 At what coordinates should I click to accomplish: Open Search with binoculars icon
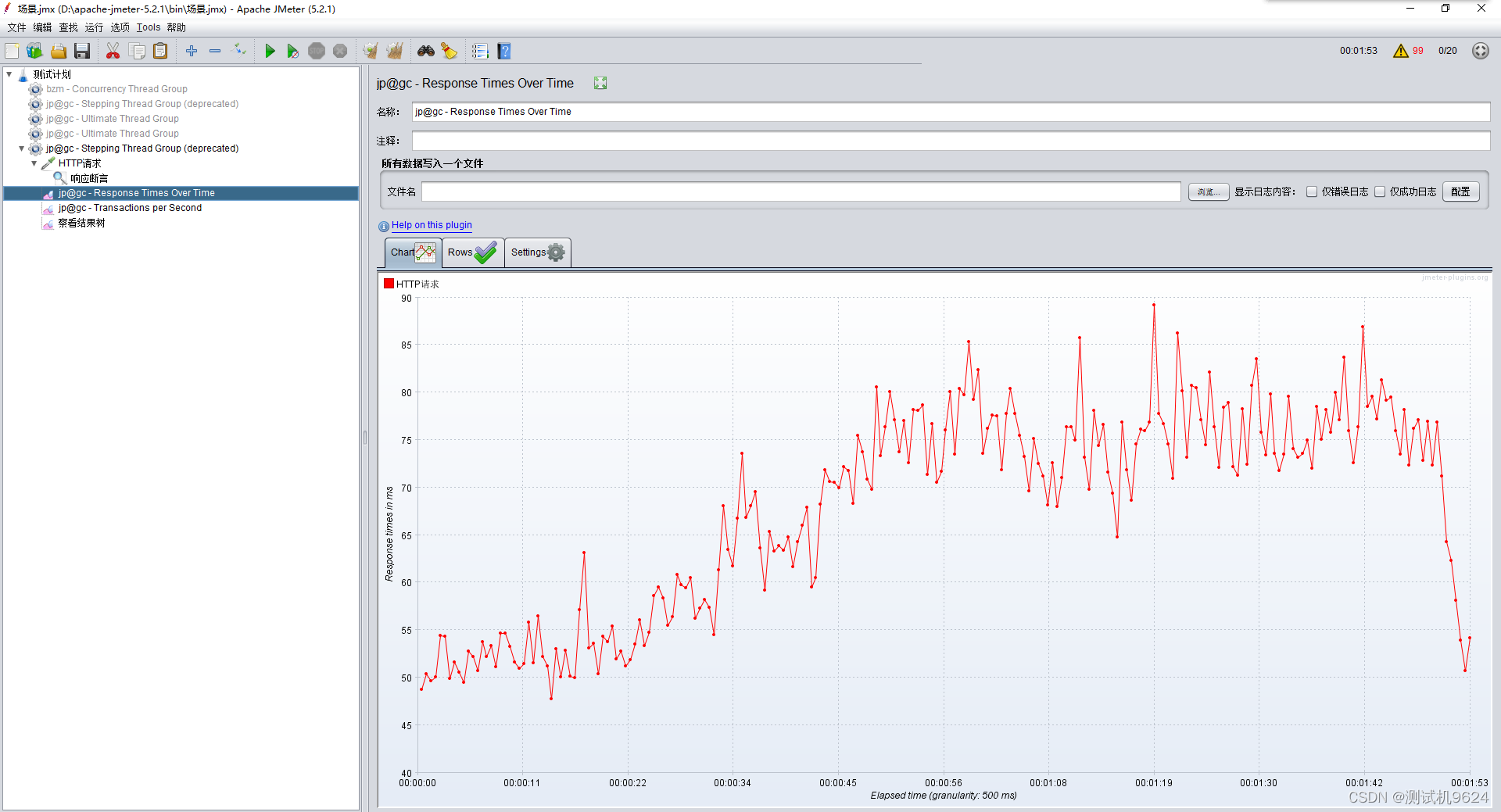pyautogui.click(x=426, y=52)
